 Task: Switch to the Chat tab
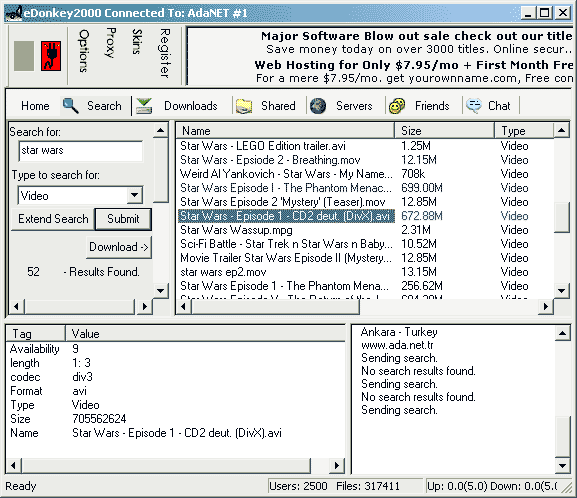[x=499, y=106]
